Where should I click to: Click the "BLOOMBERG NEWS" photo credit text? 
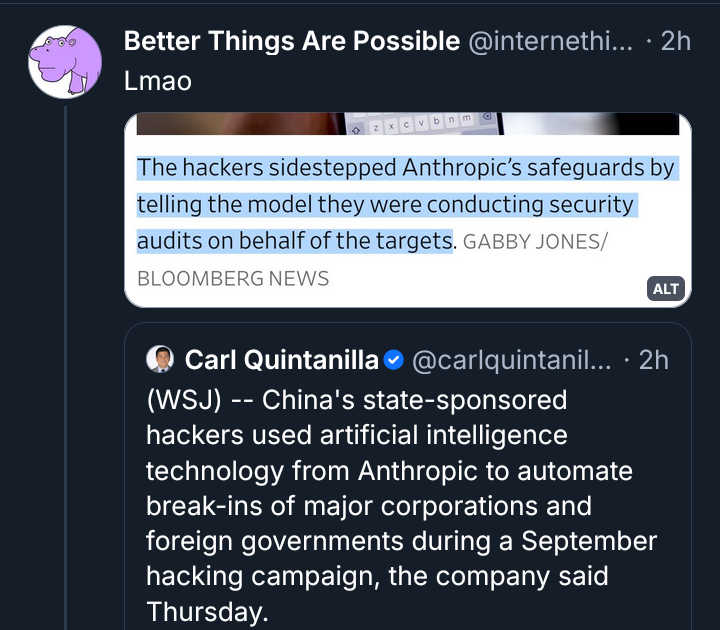233,278
